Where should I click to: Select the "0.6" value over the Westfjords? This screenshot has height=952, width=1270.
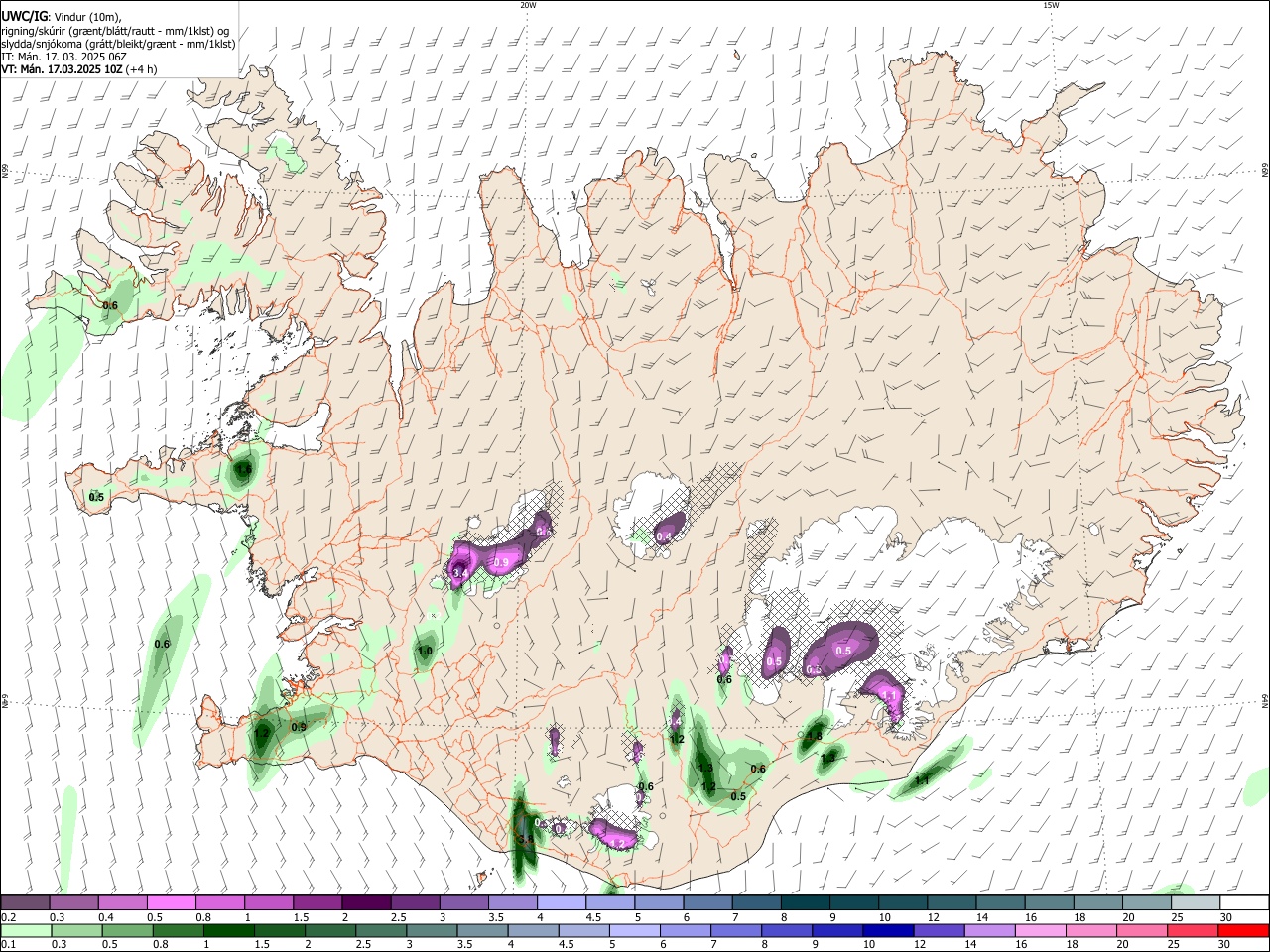[110, 305]
